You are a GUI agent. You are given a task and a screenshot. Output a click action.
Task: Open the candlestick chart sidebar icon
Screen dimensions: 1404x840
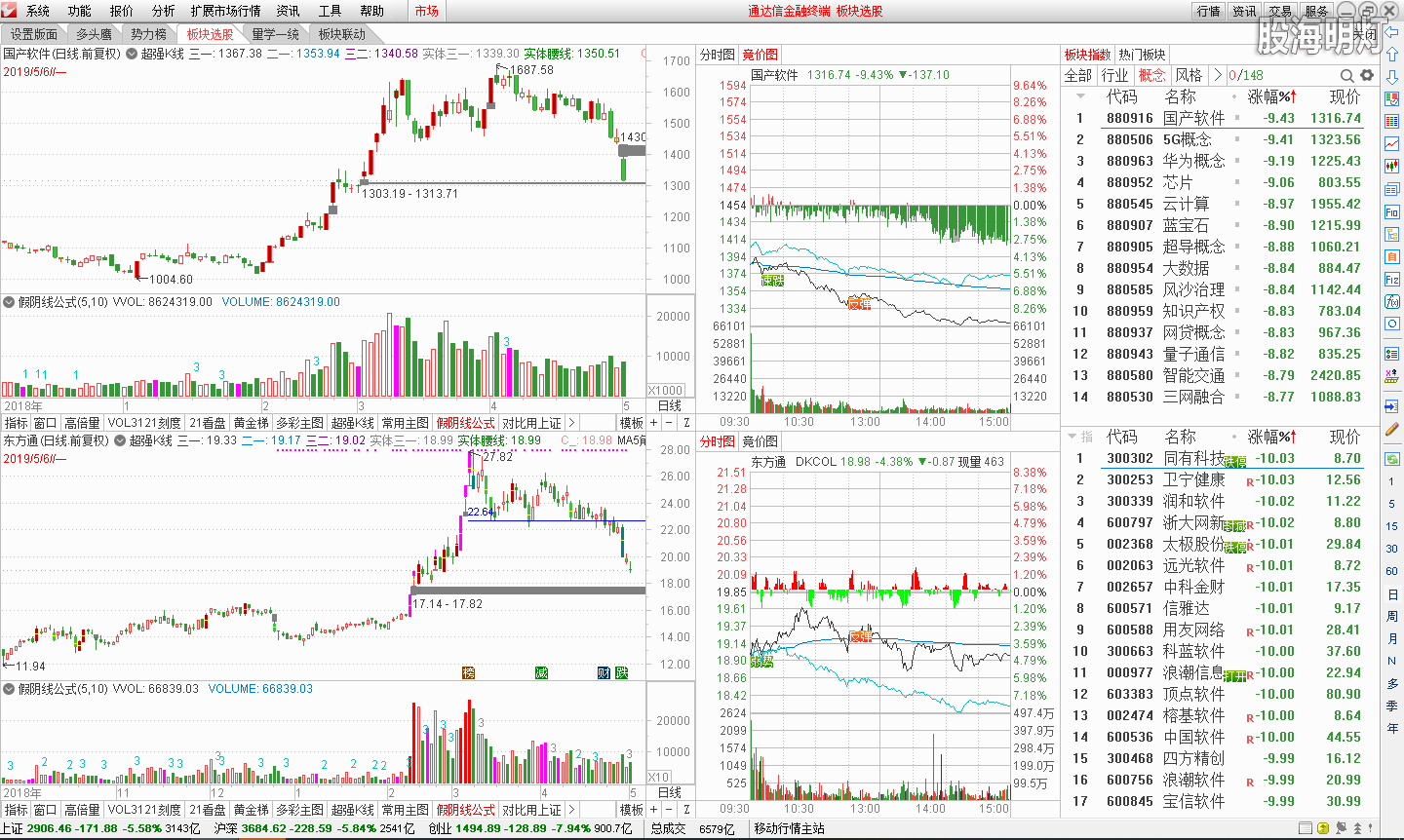[x=1391, y=166]
